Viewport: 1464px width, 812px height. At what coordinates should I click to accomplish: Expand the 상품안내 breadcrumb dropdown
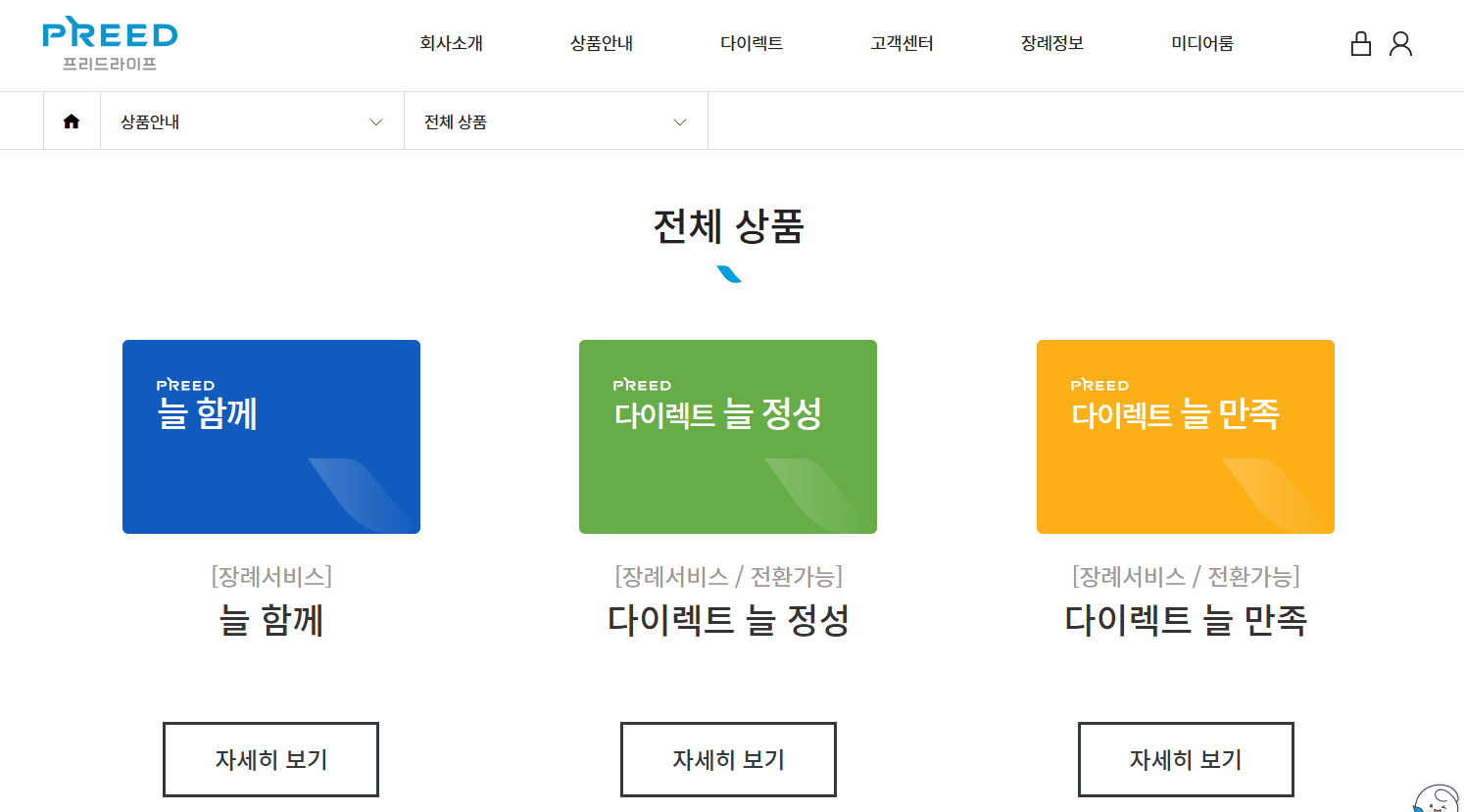252,121
